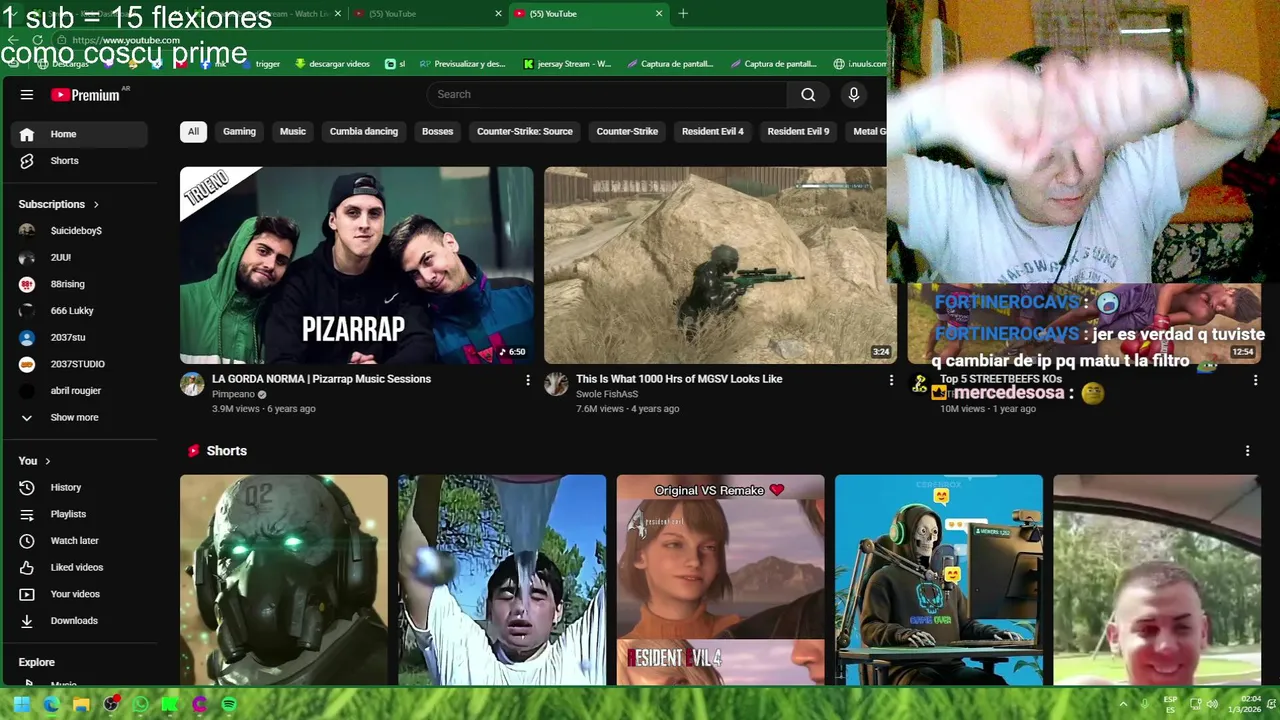This screenshot has height=720, width=1280.
Task: Open more options for the MGSV video
Action: 891,380
